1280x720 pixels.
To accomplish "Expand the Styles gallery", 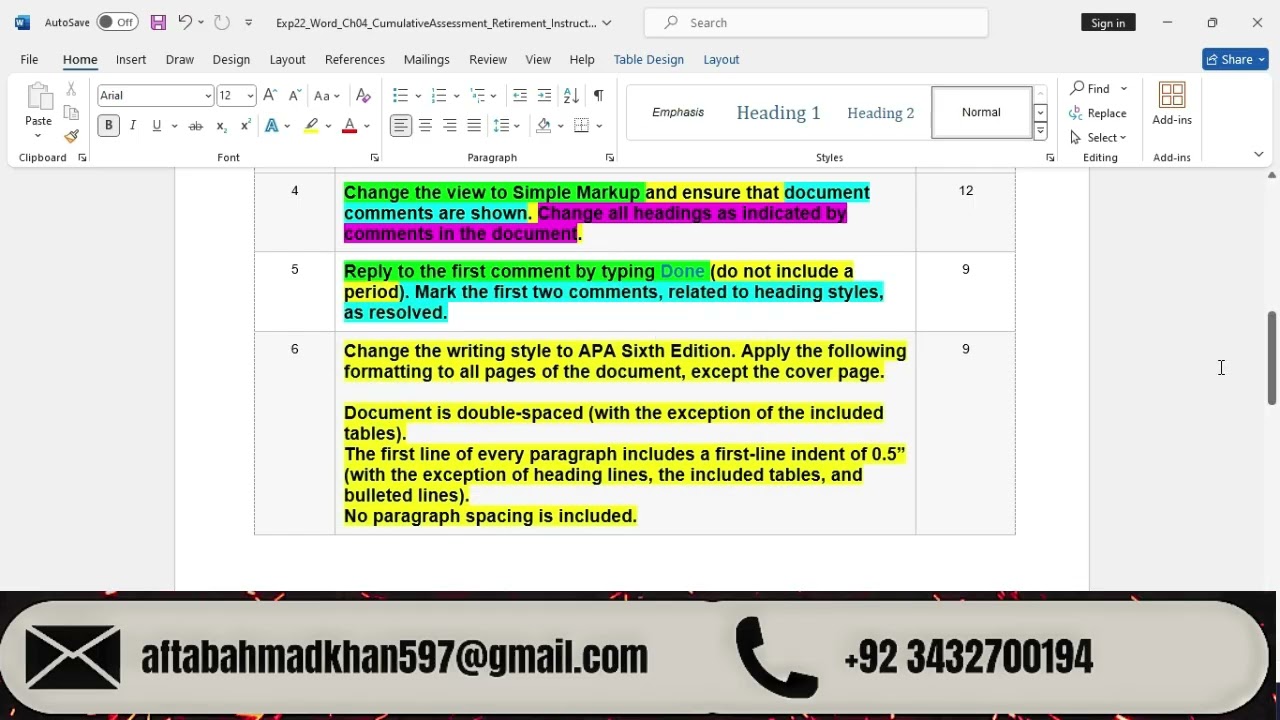I will [1040, 131].
